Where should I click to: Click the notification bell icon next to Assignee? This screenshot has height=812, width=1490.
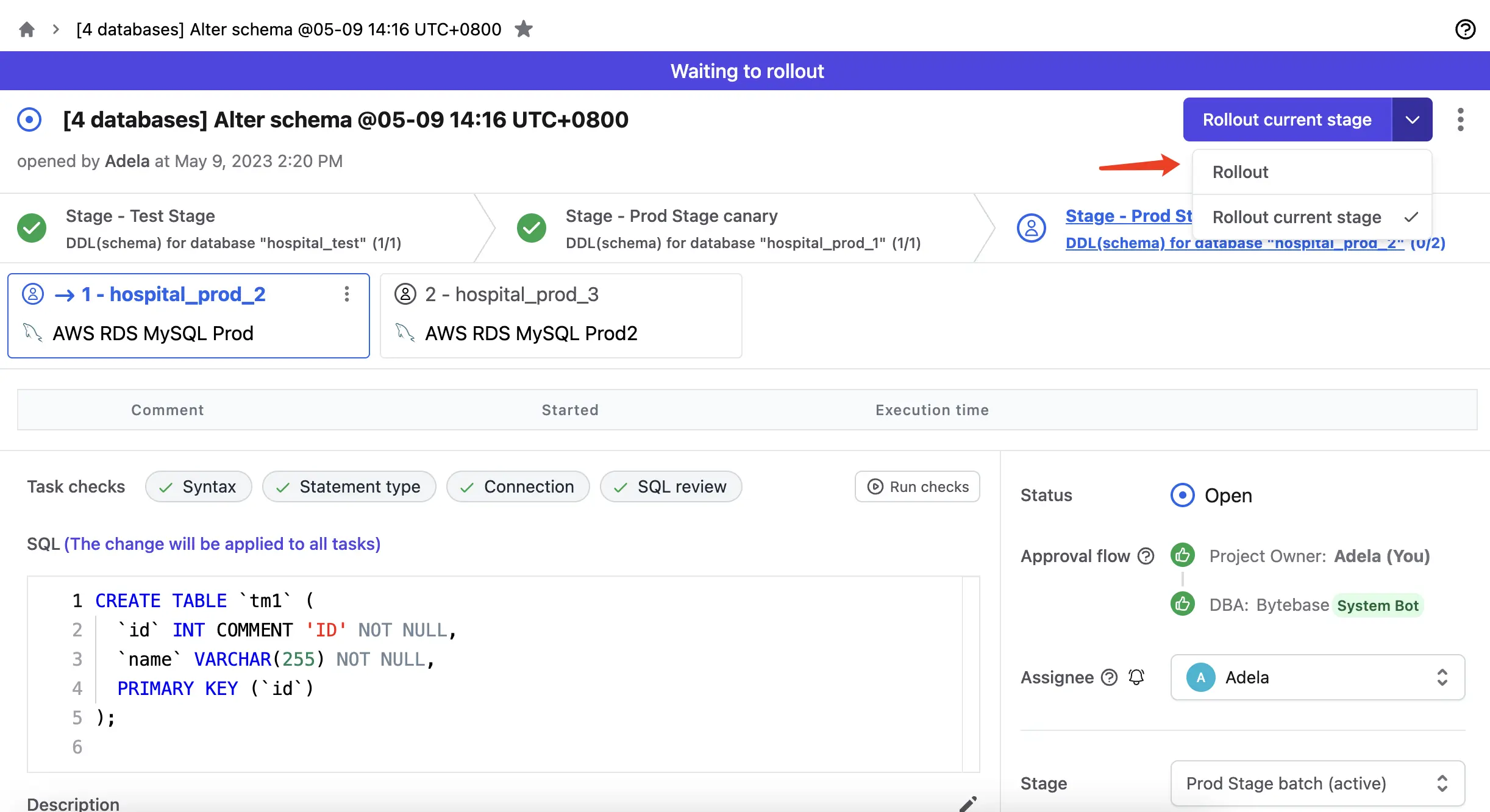(1137, 676)
